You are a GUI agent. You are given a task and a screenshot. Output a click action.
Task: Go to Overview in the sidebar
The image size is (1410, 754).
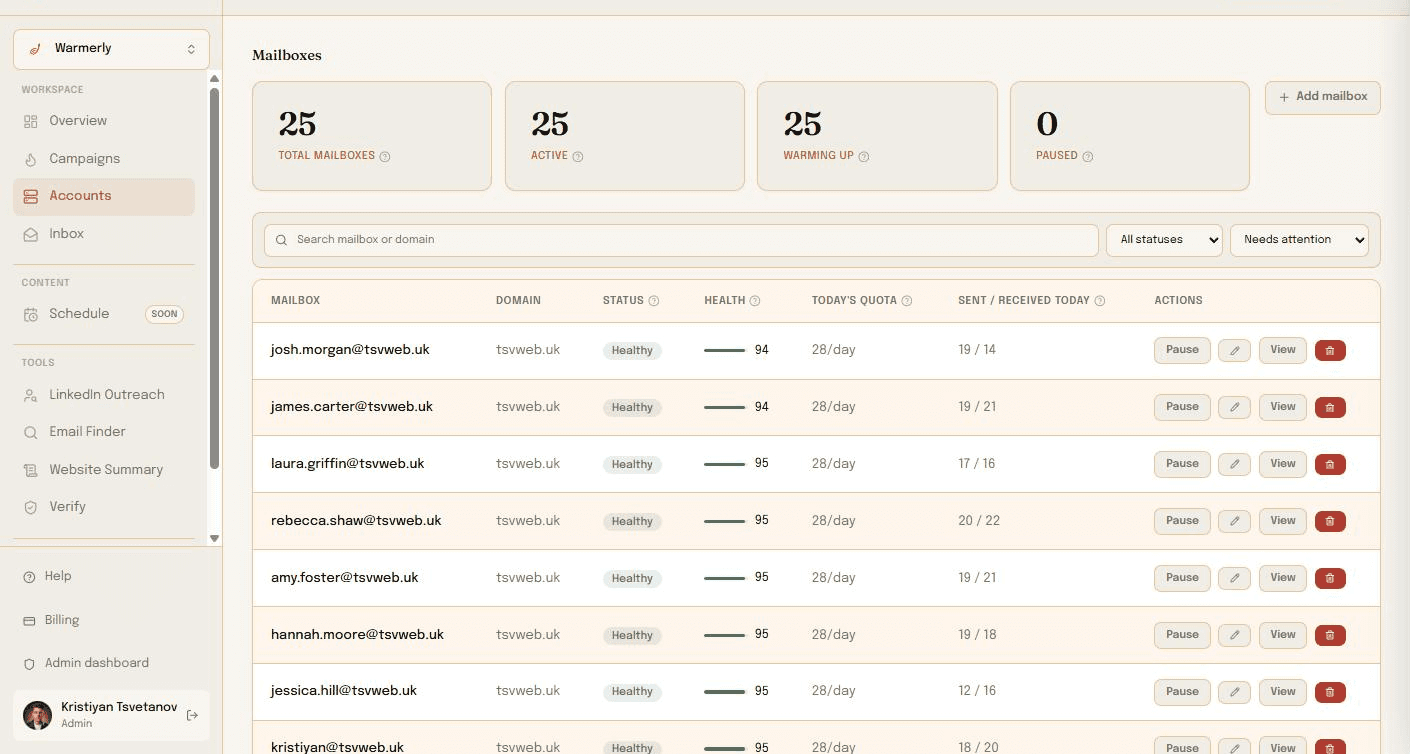click(104, 121)
